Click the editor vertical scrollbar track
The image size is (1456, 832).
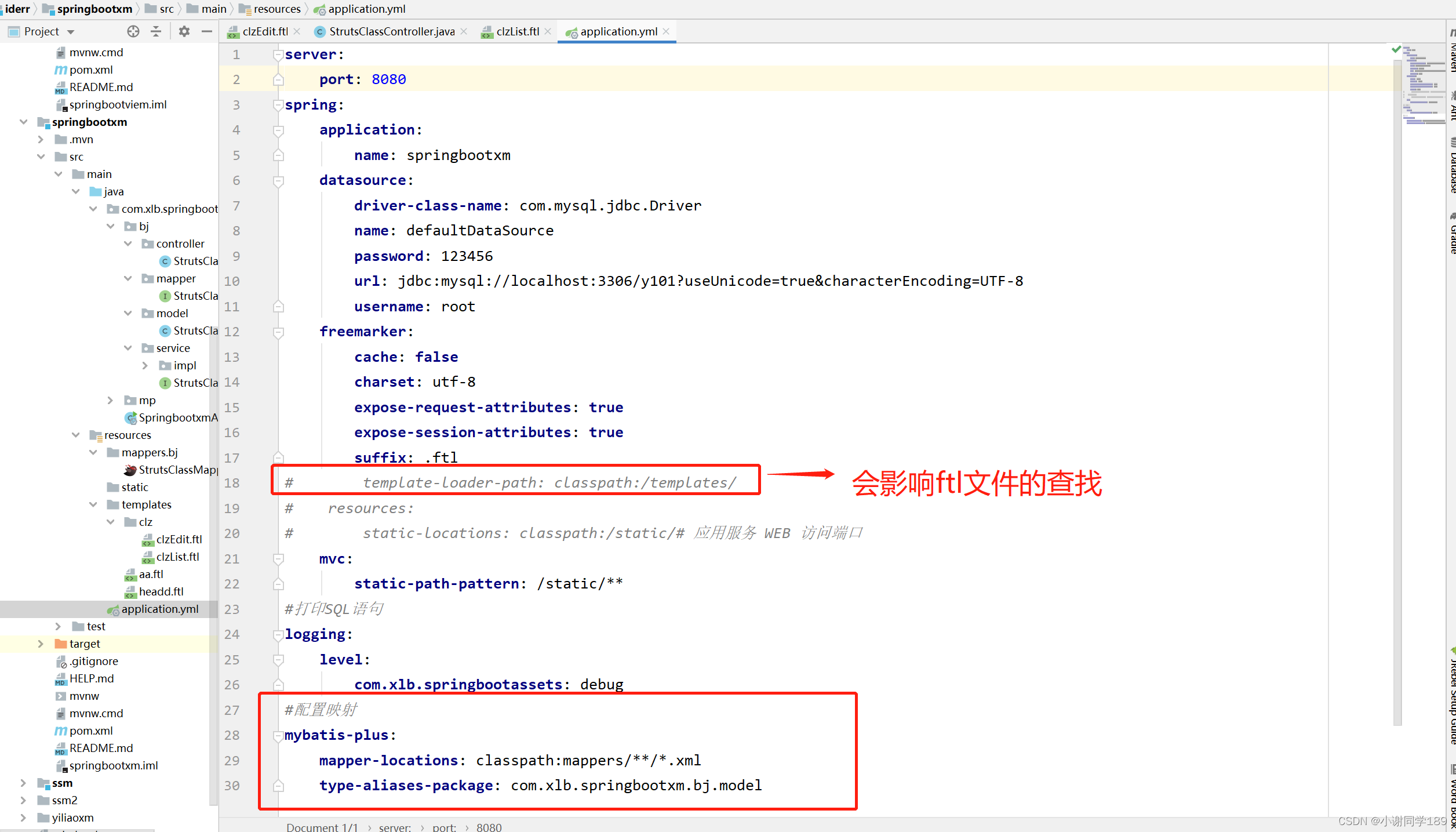[x=1397, y=406]
